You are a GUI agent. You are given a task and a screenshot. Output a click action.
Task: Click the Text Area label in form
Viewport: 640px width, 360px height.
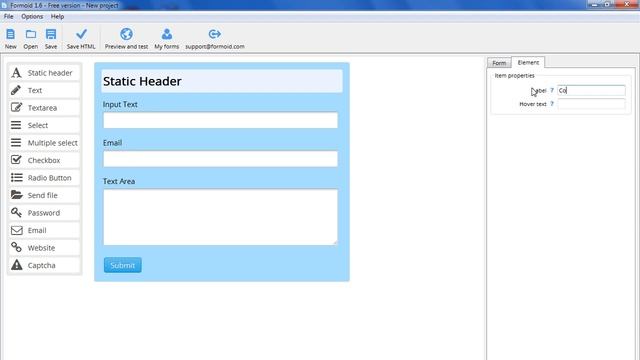pos(119,181)
